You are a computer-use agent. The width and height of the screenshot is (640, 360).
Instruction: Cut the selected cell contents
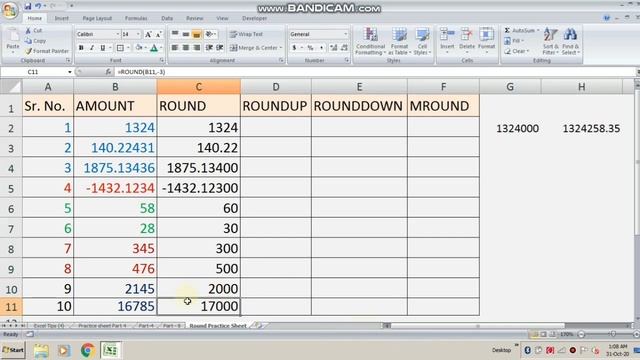point(34,31)
